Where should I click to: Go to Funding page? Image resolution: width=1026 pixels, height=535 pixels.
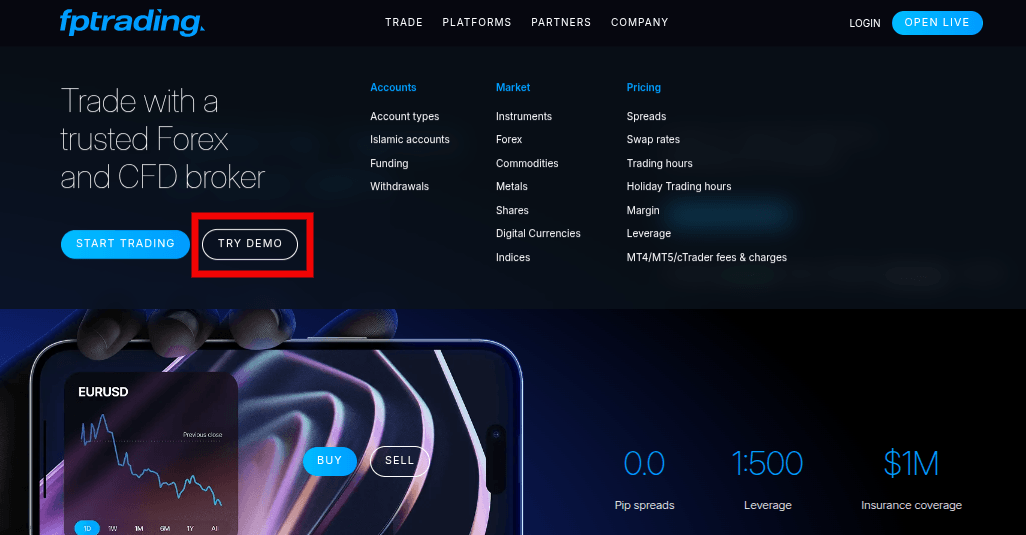click(x=389, y=164)
